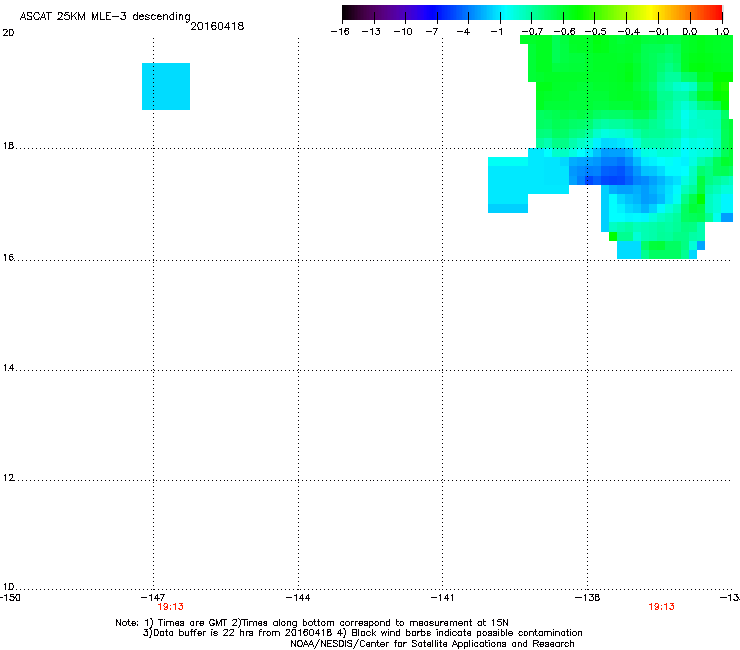Click the latitude axis label 20
The height and width of the screenshot is (650, 740).
[x=8, y=33]
